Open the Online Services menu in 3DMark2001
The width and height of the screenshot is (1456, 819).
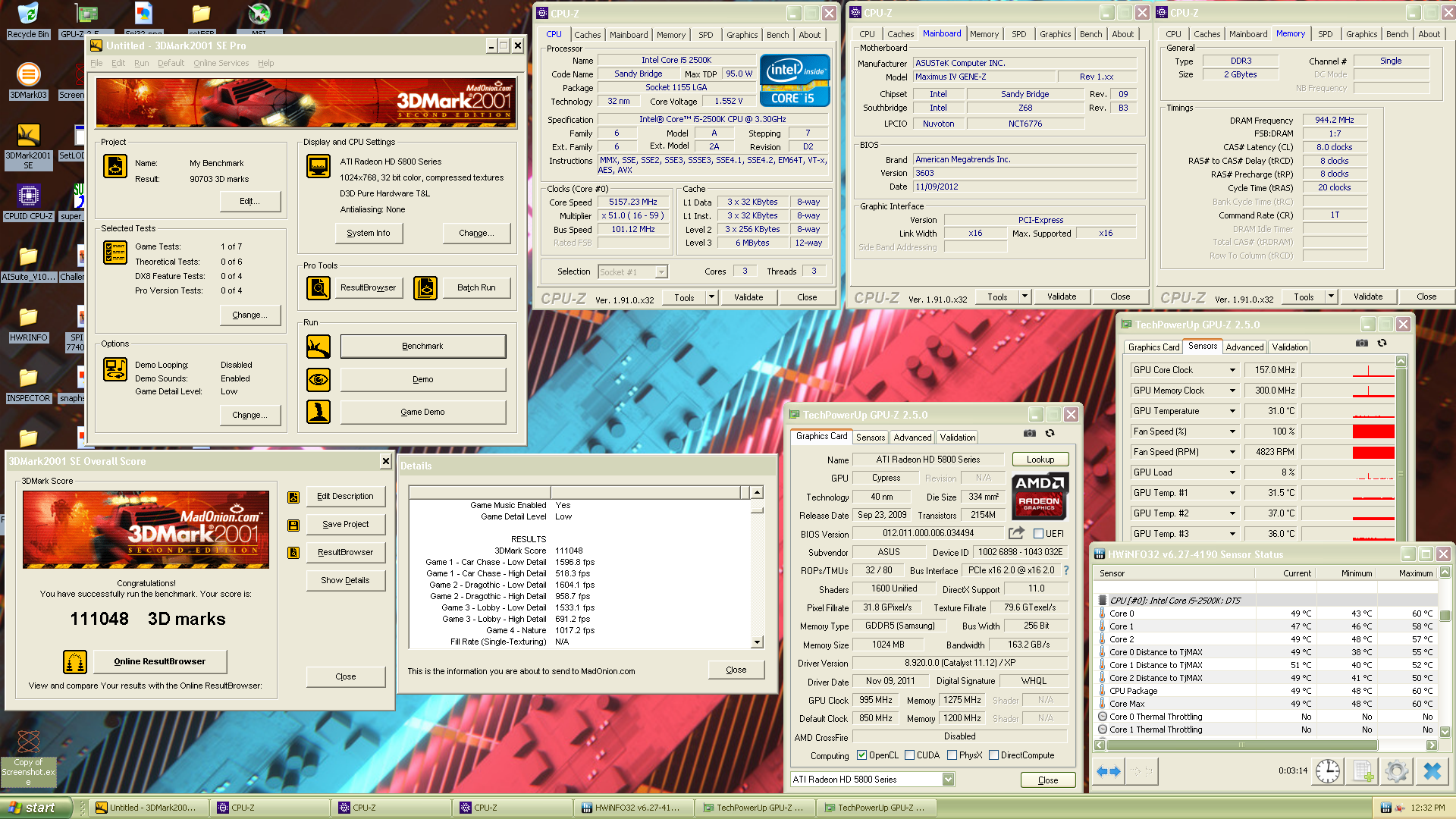[221, 63]
